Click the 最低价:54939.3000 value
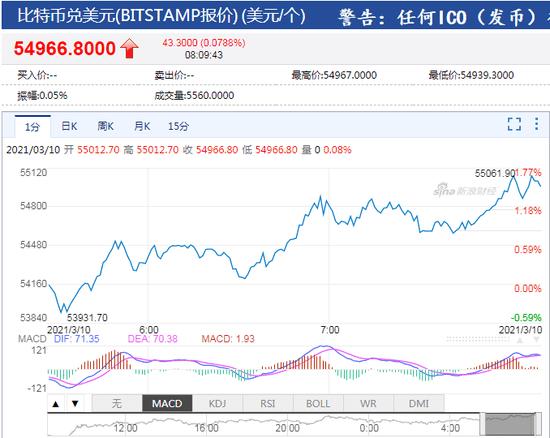Viewport: 550px width, 438px height. (x=471, y=75)
